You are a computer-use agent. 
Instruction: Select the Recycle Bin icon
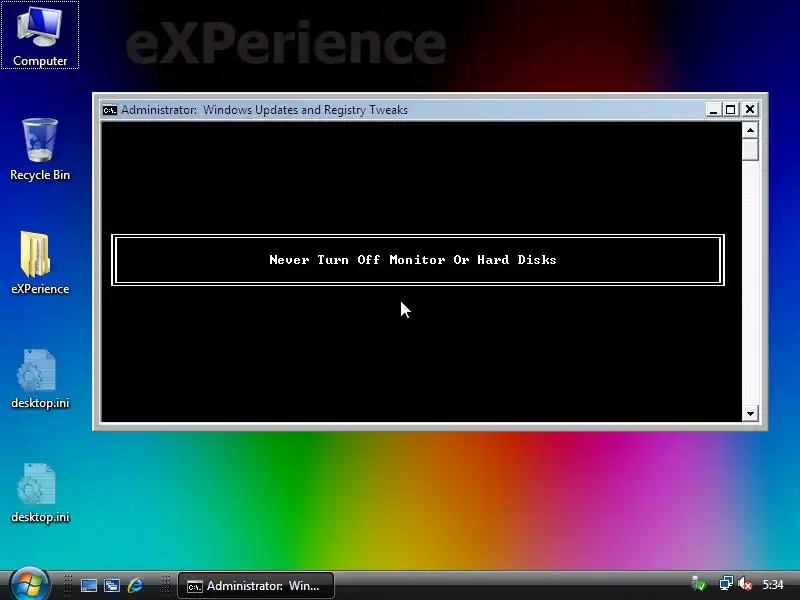40,149
